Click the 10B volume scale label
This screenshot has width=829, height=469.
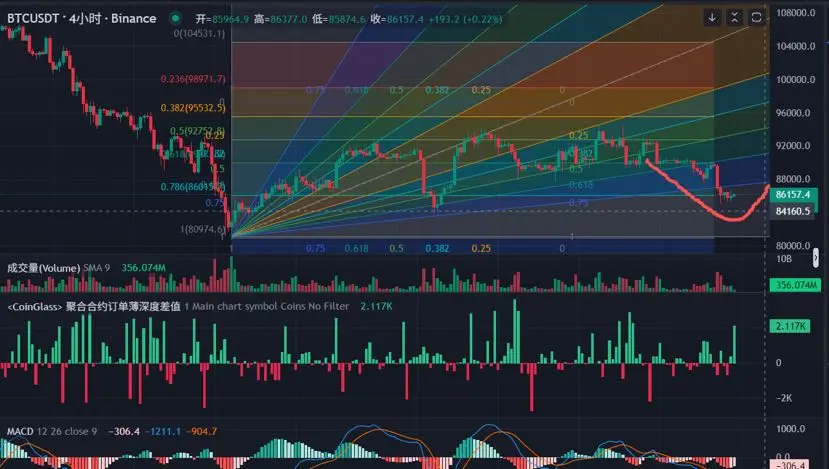click(x=784, y=259)
